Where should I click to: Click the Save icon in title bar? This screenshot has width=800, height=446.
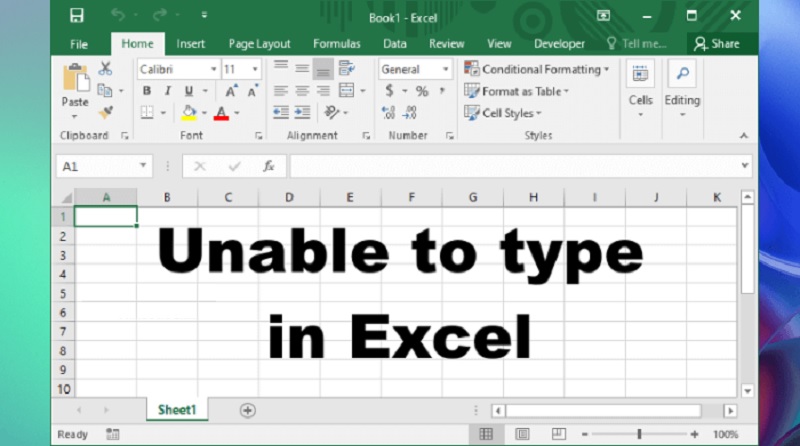[77, 16]
